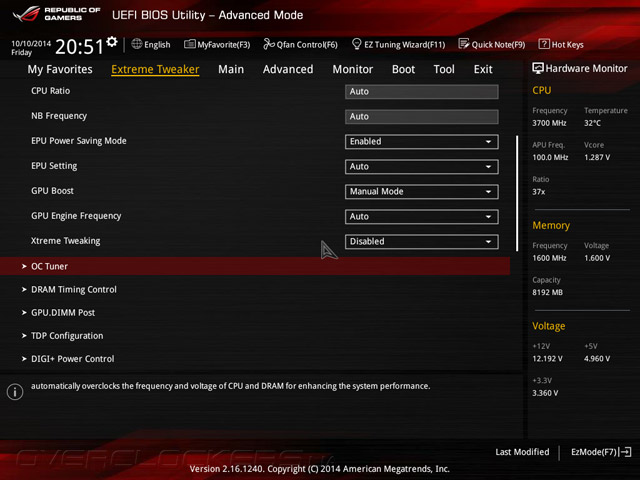Screen dimensions: 640x480
Task: Switch to My Favorites tab
Action: click(60, 69)
